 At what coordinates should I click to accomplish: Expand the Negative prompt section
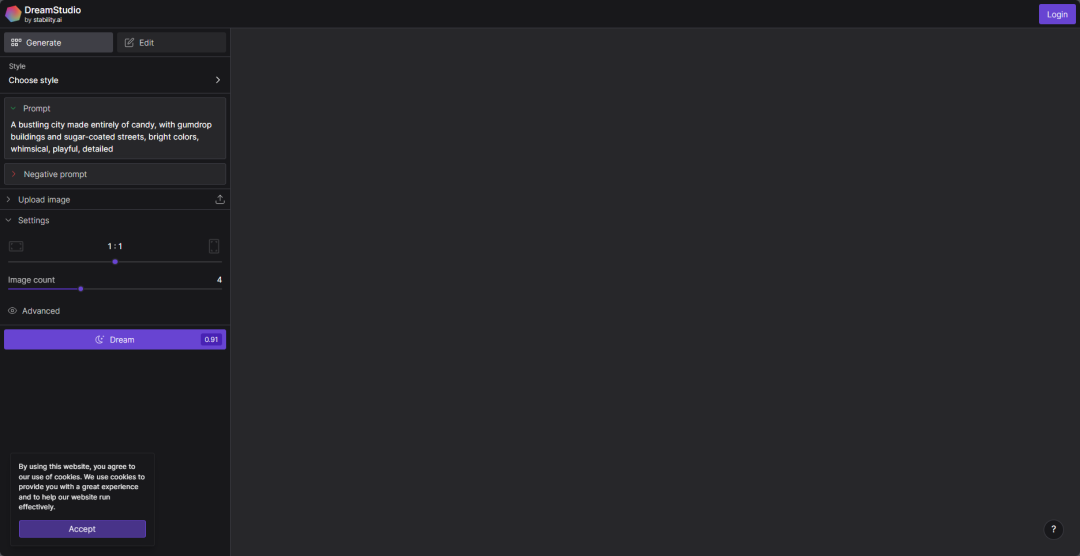pos(115,174)
